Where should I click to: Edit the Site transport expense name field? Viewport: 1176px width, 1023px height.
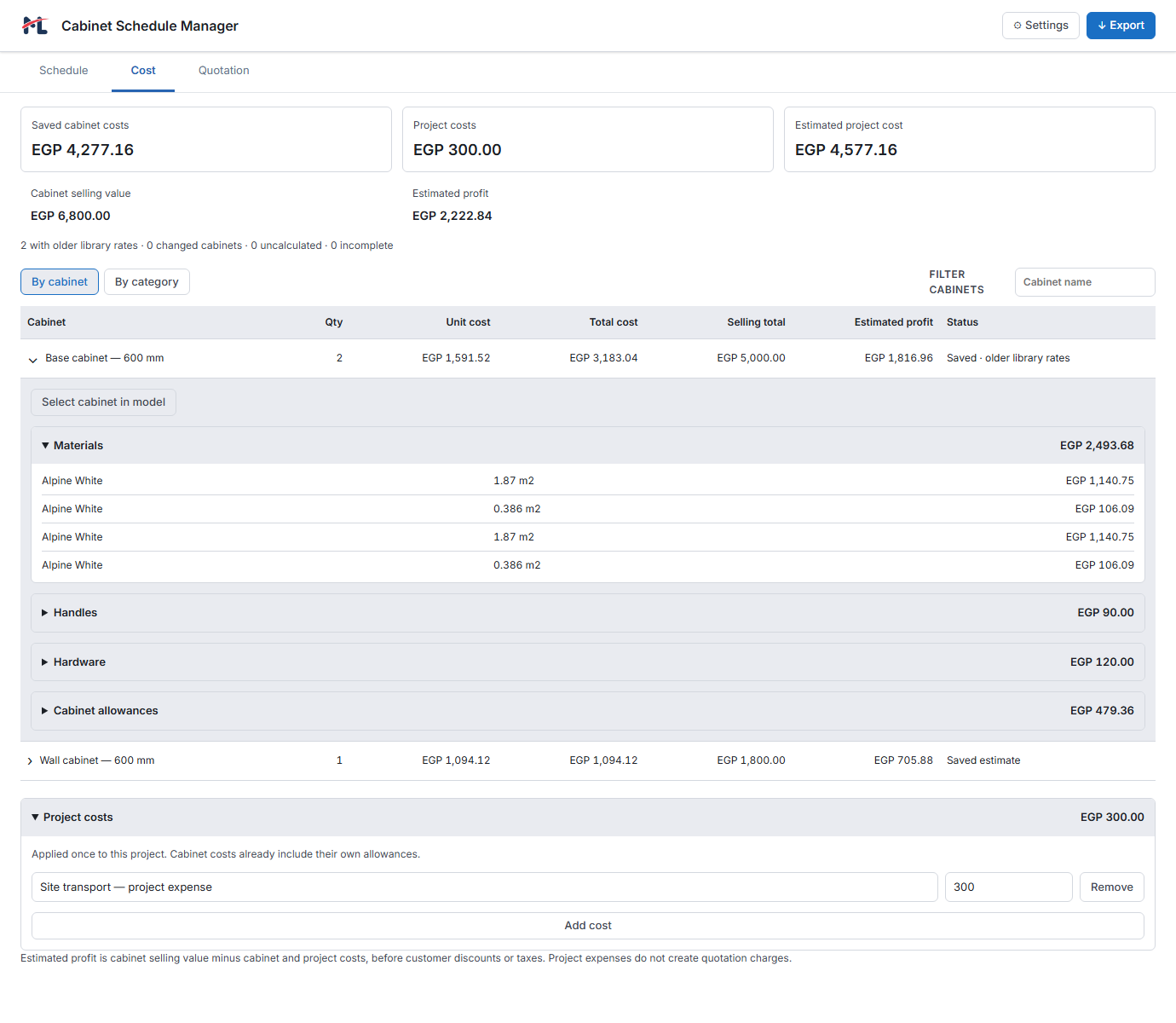484,887
